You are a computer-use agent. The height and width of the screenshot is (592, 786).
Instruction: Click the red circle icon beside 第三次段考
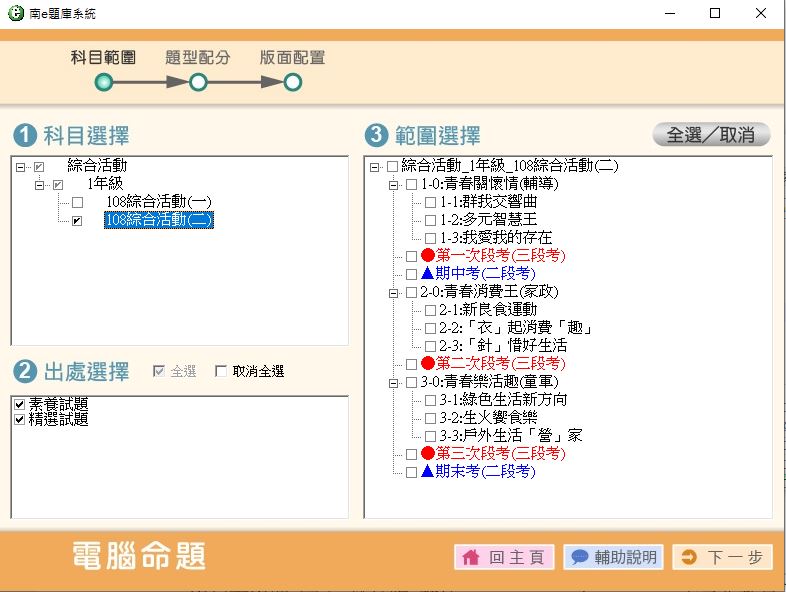[428, 454]
